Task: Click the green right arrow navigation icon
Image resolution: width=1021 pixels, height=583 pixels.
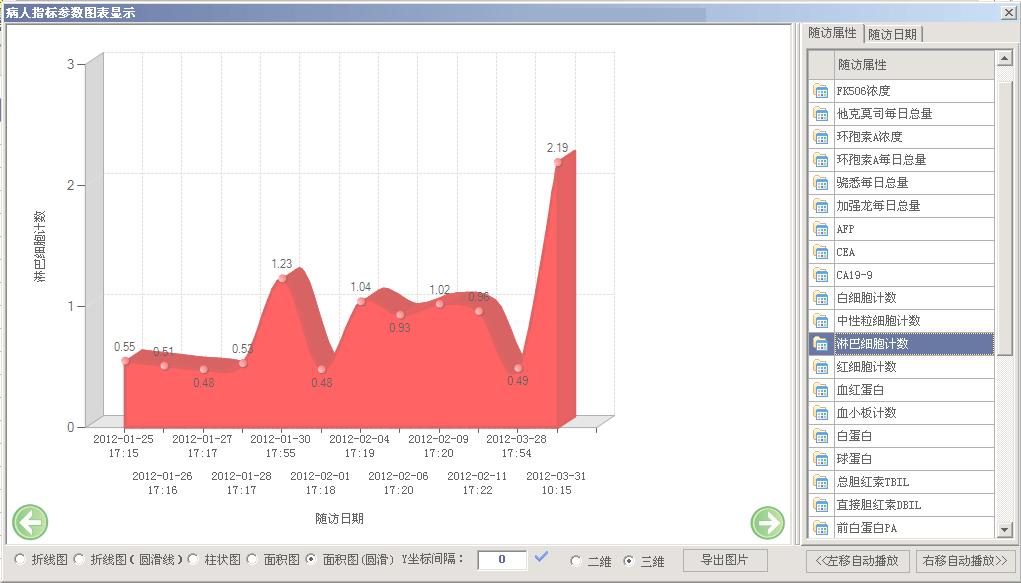Action: point(768,522)
